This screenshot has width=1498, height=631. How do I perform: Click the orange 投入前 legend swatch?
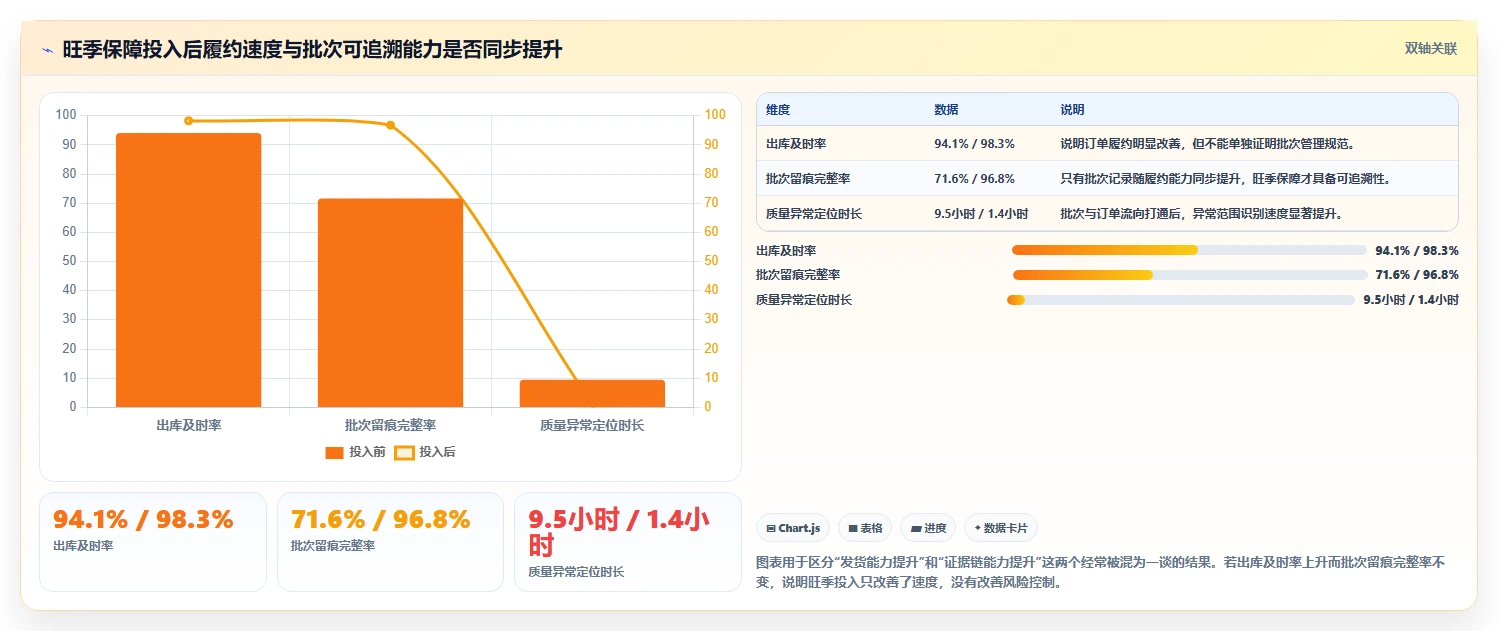pyautogui.click(x=334, y=453)
